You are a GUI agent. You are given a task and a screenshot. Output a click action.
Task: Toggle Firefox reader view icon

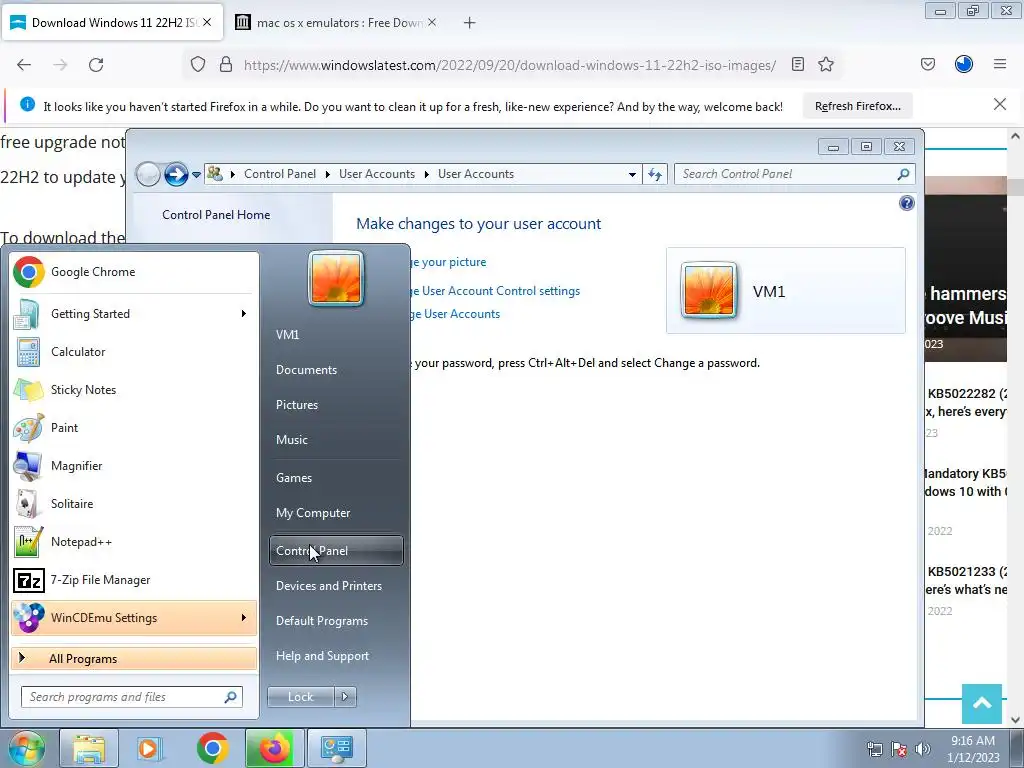click(797, 65)
